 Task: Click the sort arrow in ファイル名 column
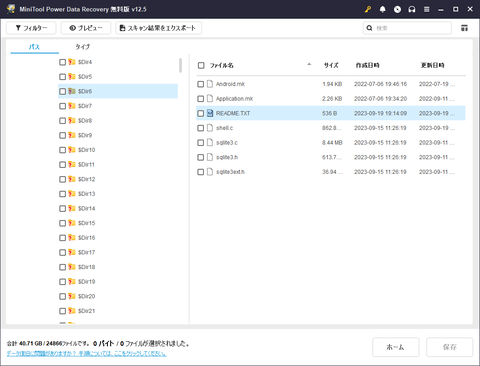pos(309,65)
